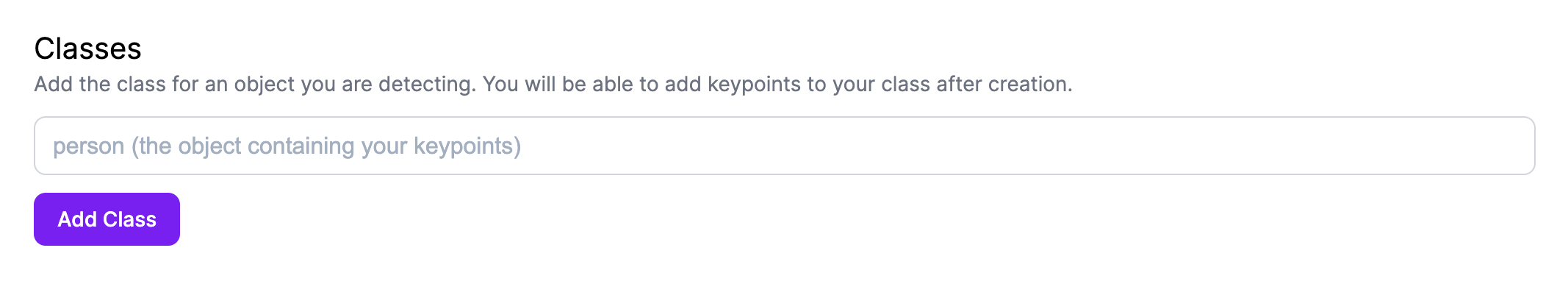The width and height of the screenshot is (1568, 284).
Task: Activate the text box under the Classes description
Action: click(x=784, y=146)
